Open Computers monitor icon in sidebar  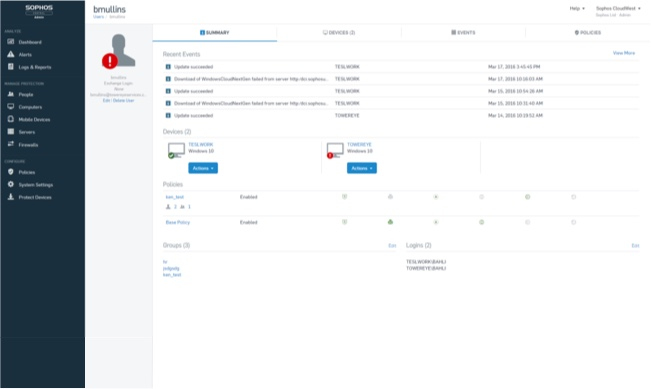(11, 107)
